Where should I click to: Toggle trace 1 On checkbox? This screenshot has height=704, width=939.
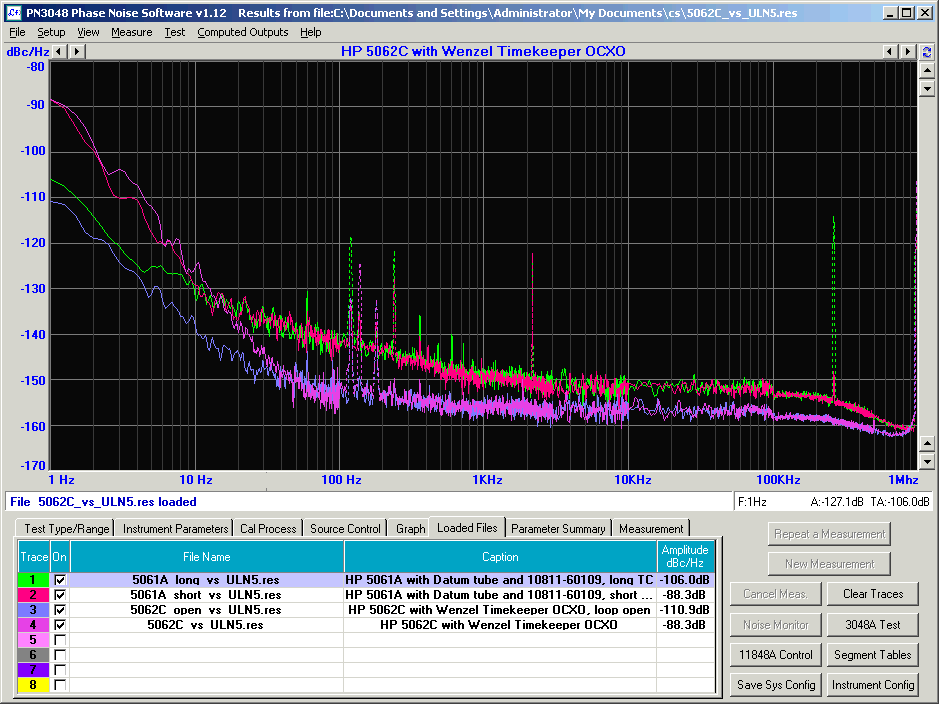(x=60, y=580)
